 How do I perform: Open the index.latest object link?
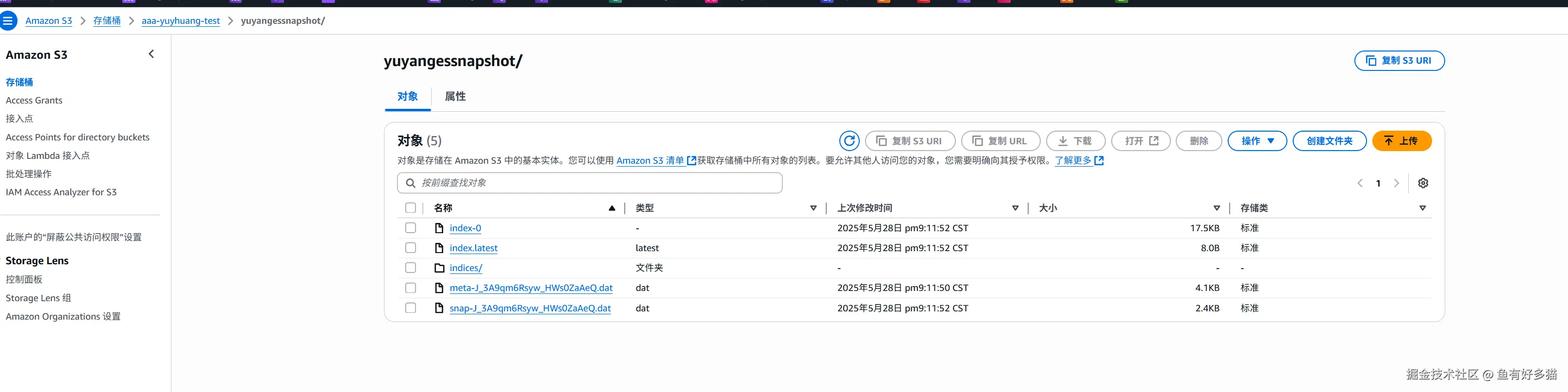(474, 248)
